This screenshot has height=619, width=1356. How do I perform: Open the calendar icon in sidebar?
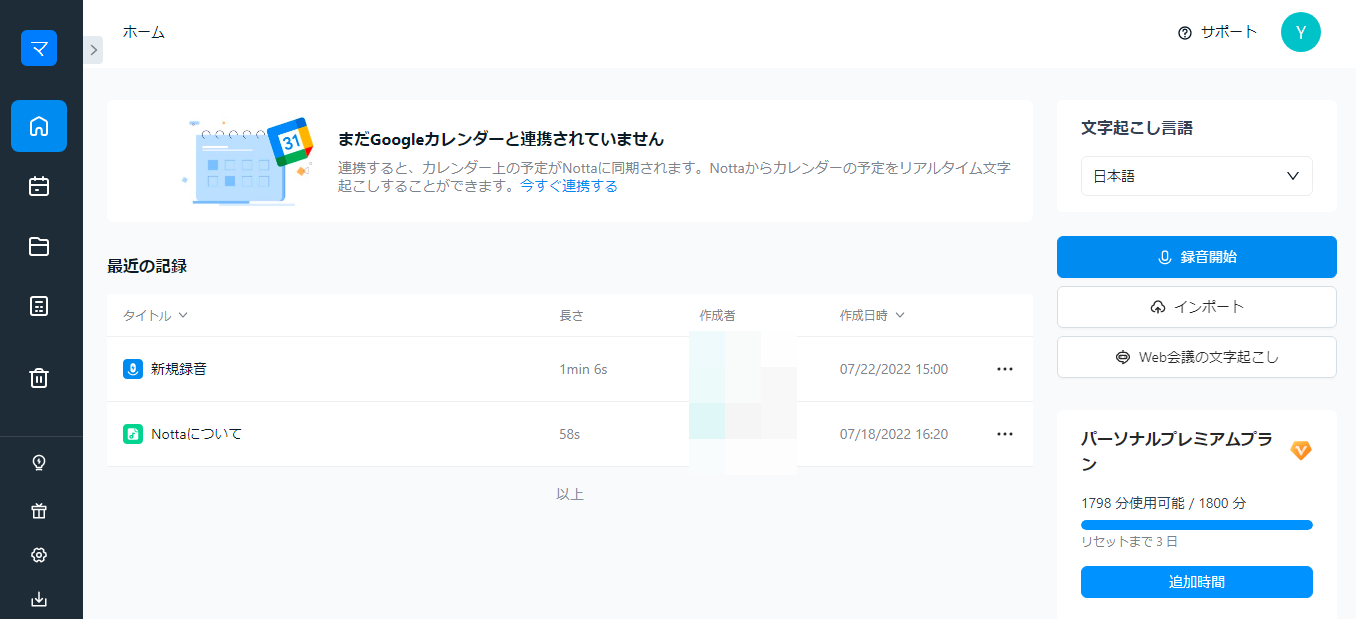pyautogui.click(x=39, y=186)
